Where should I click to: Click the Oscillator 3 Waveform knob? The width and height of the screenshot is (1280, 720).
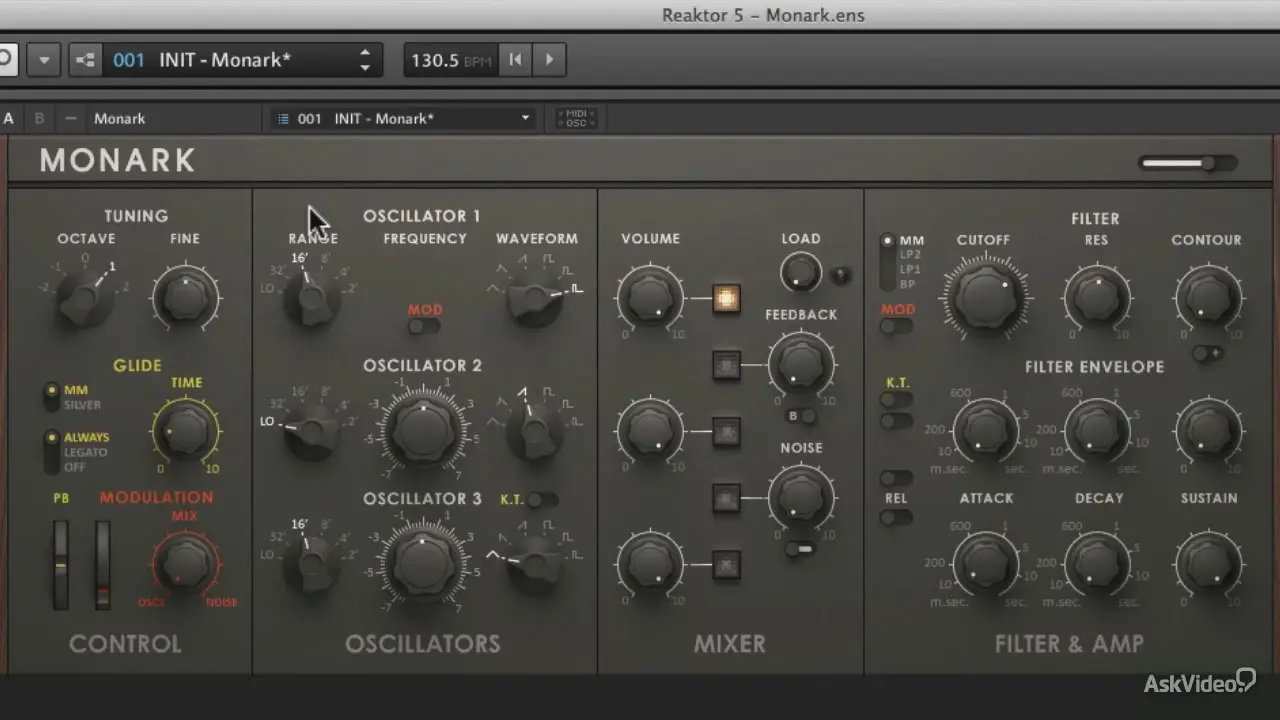537,563
